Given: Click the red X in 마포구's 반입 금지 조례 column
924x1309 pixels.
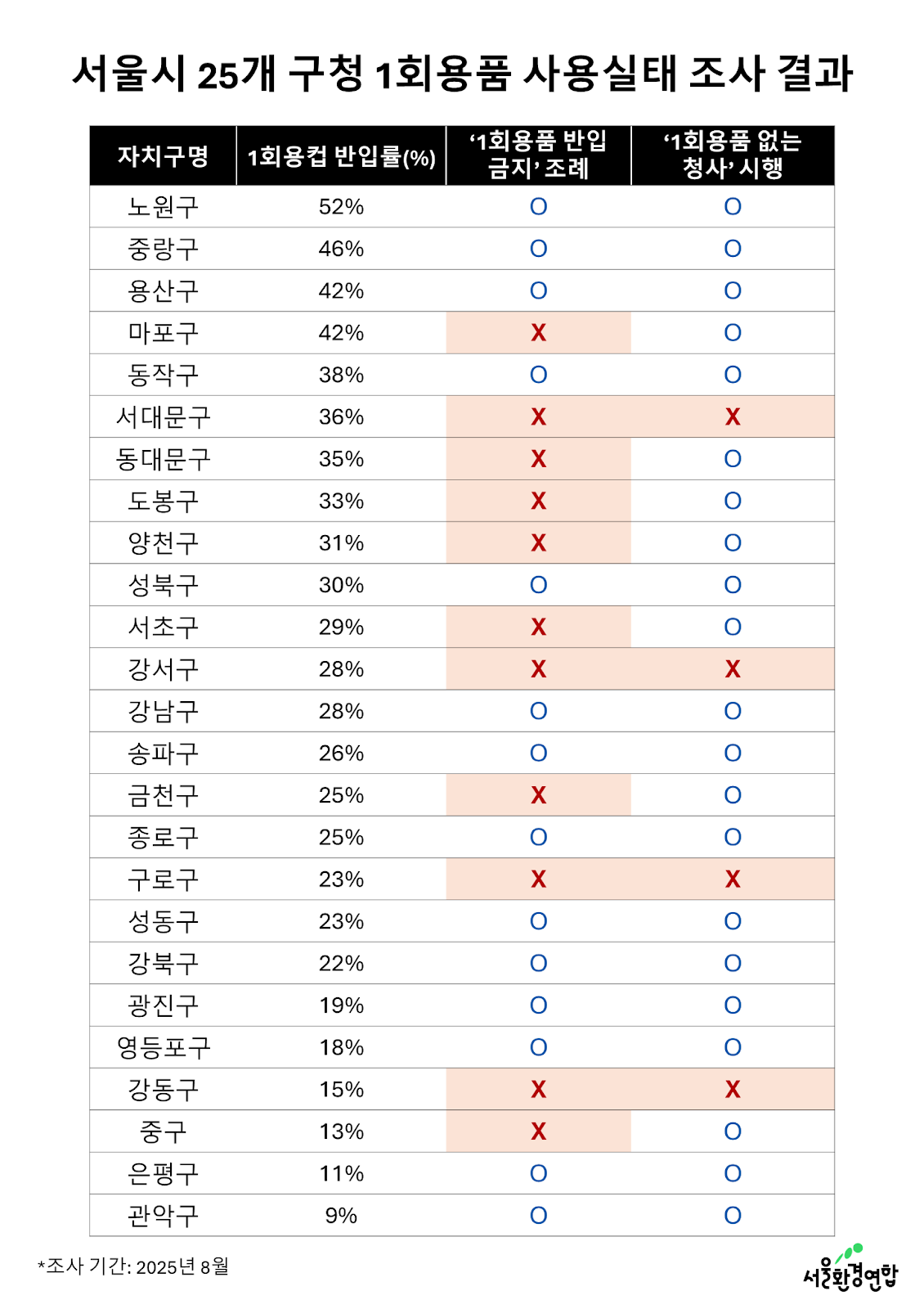Looking at the screenshot, I should click(x=538, y=333).
